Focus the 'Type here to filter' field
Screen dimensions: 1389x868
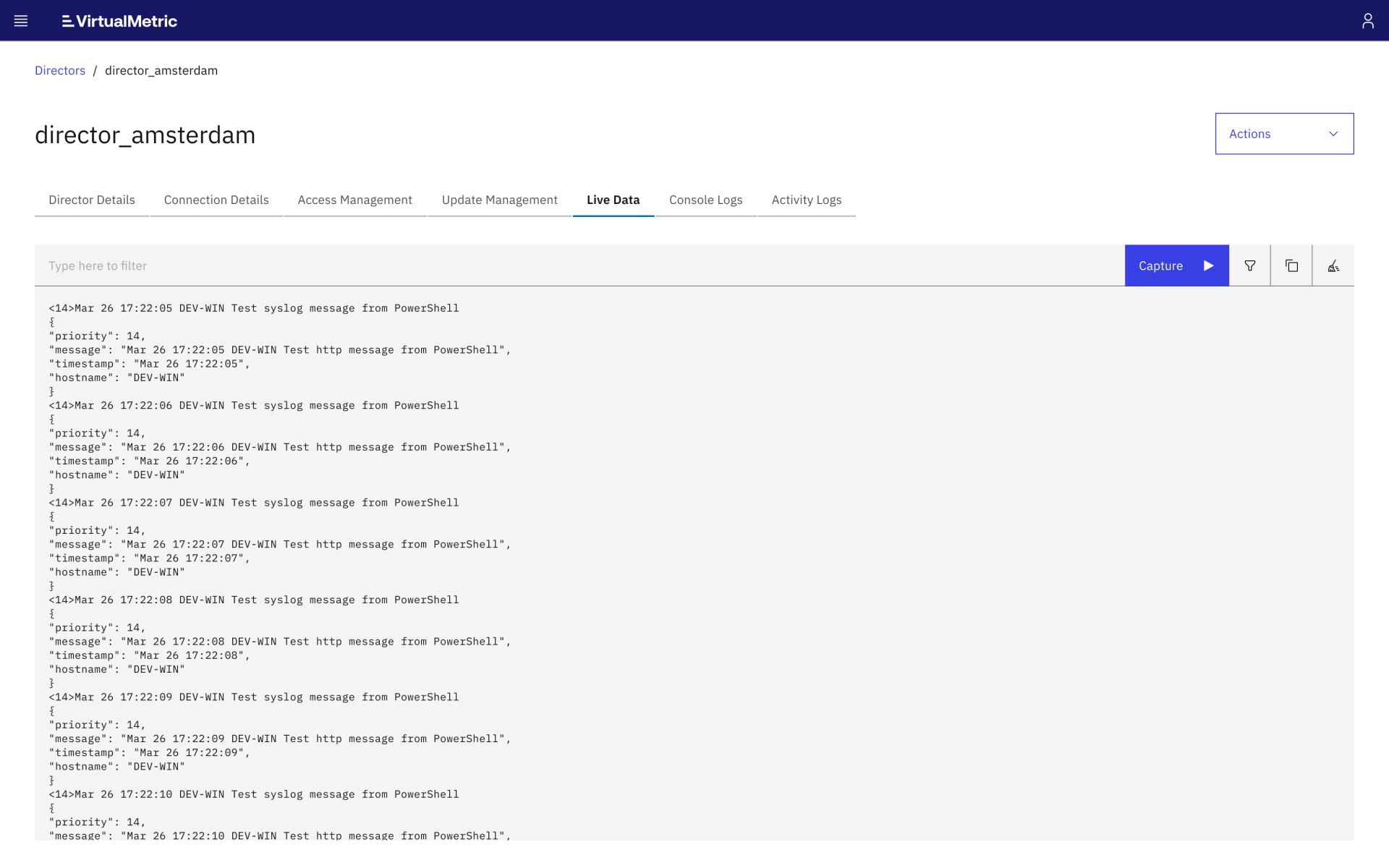click(x=579, y=265)
